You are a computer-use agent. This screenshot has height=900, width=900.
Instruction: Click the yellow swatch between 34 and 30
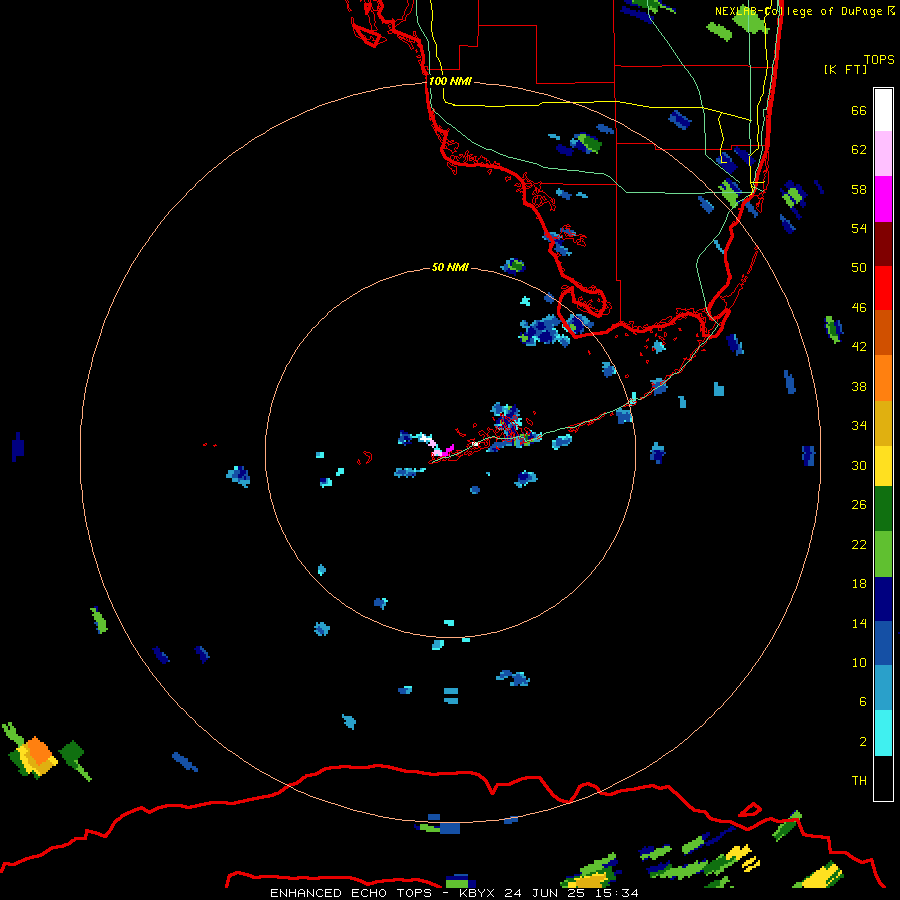point(883,465)
